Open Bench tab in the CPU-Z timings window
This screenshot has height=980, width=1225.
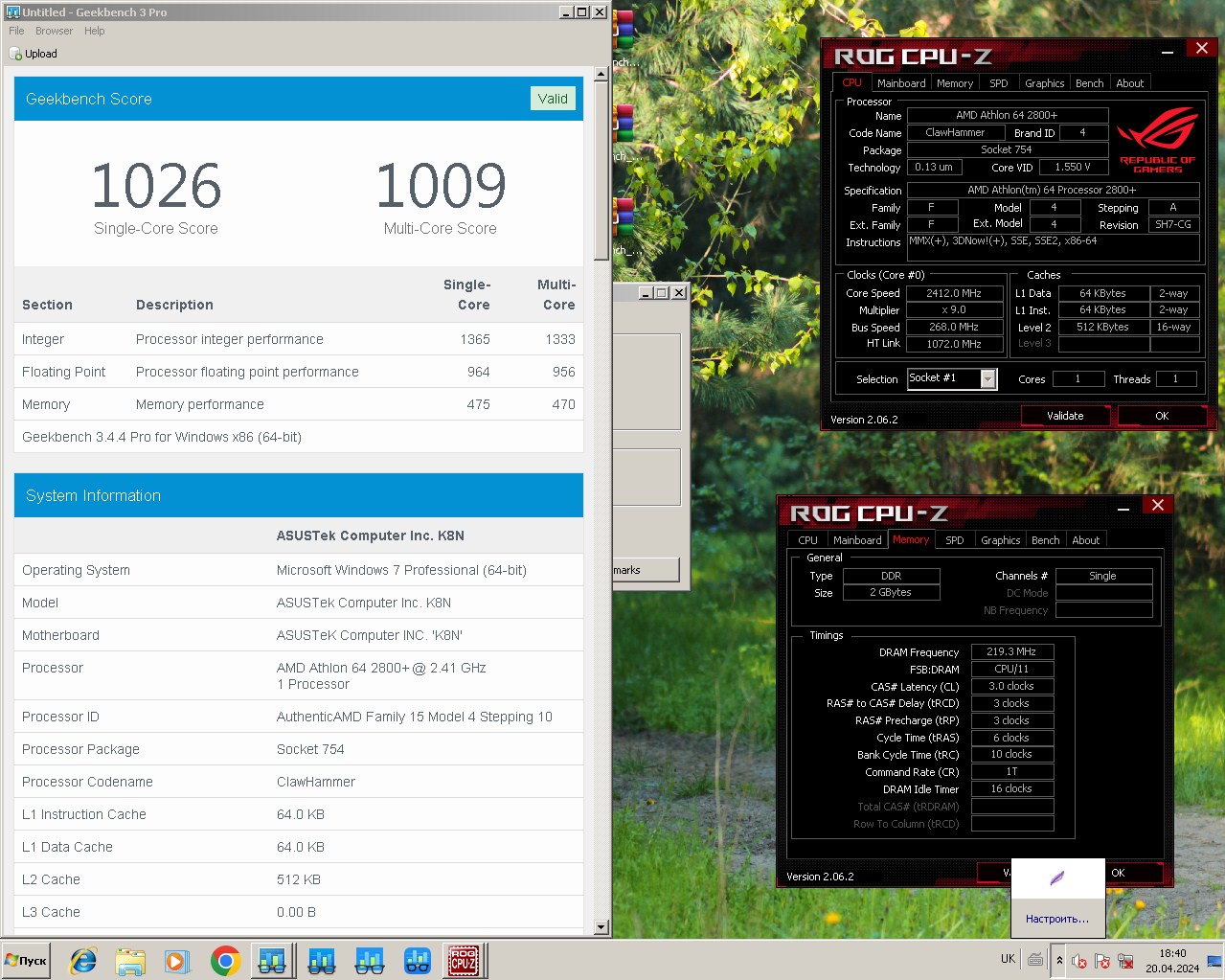1045,540
